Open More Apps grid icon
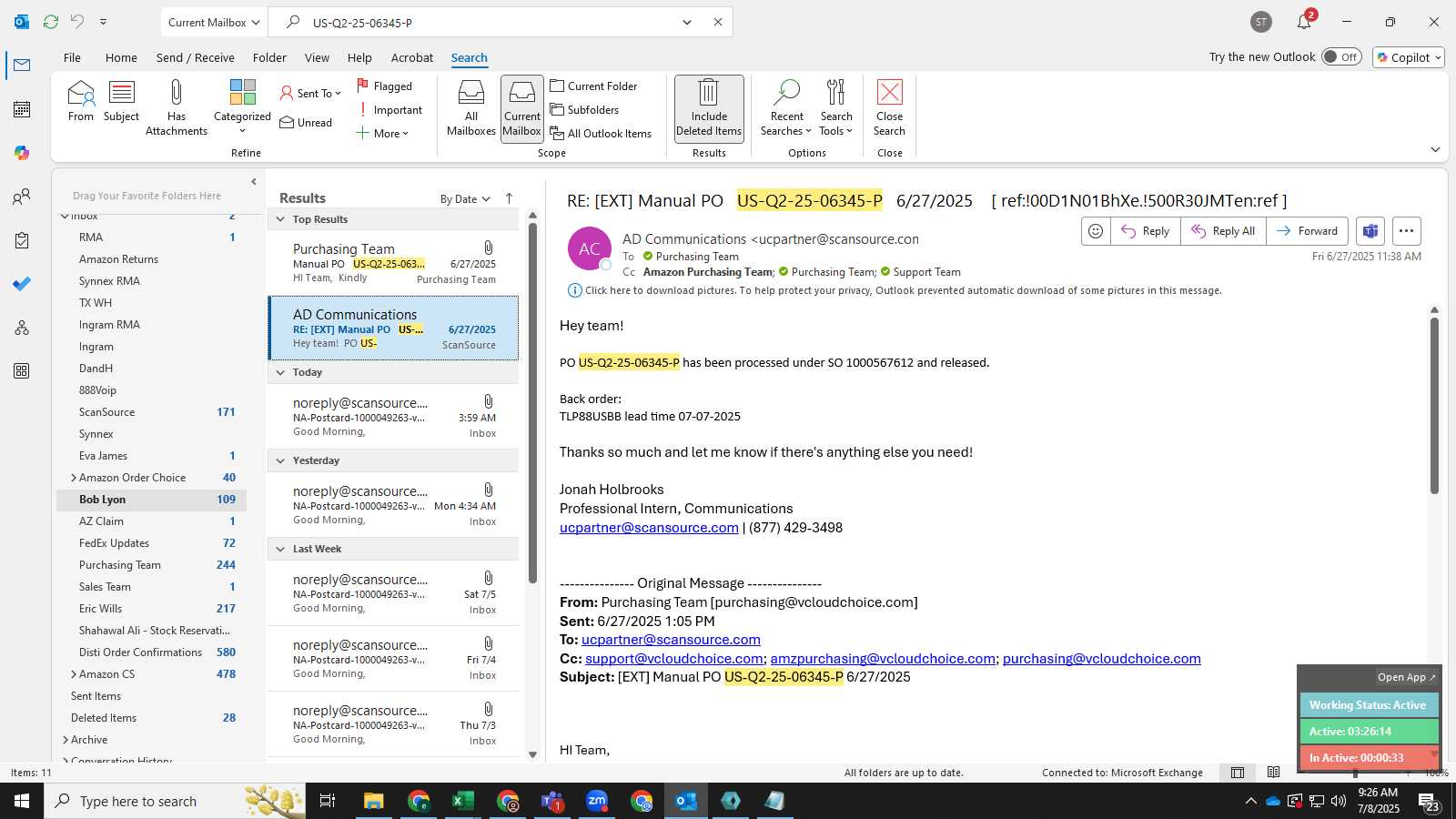This screenshot has height=819, width=1456. pyautogui.click(x=22, y=371)
